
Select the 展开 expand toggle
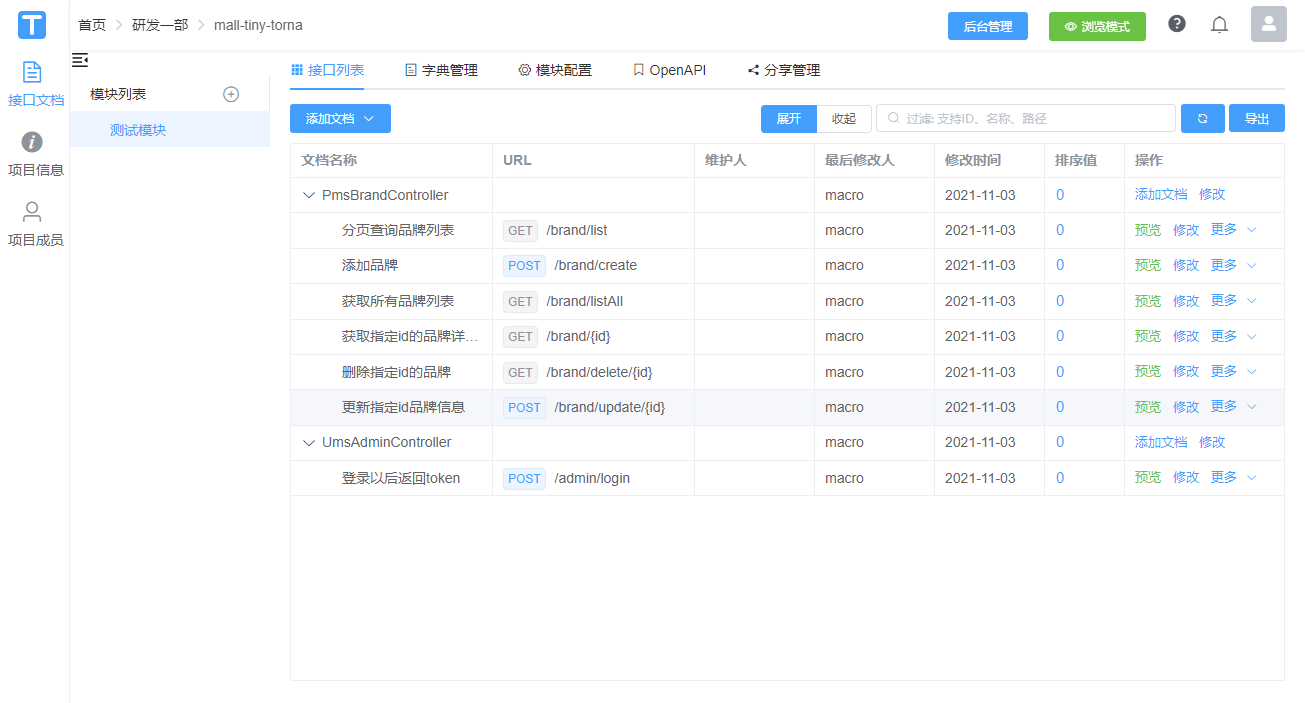[789, 118]
